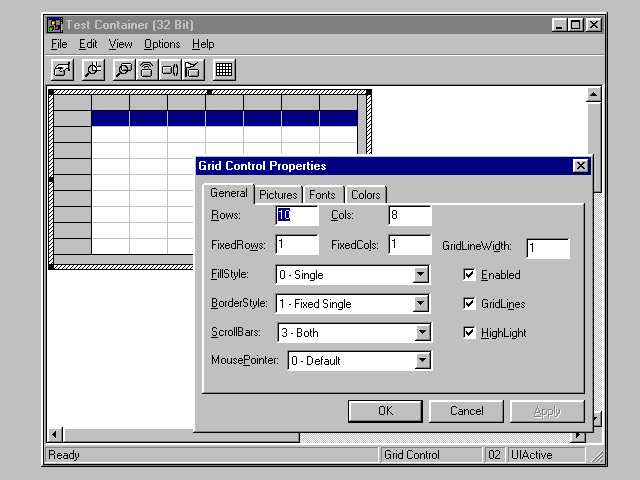Viewport: 640px width, 480px height.
Task: Open the FillStyle dropdown
Action: (422, 275)
